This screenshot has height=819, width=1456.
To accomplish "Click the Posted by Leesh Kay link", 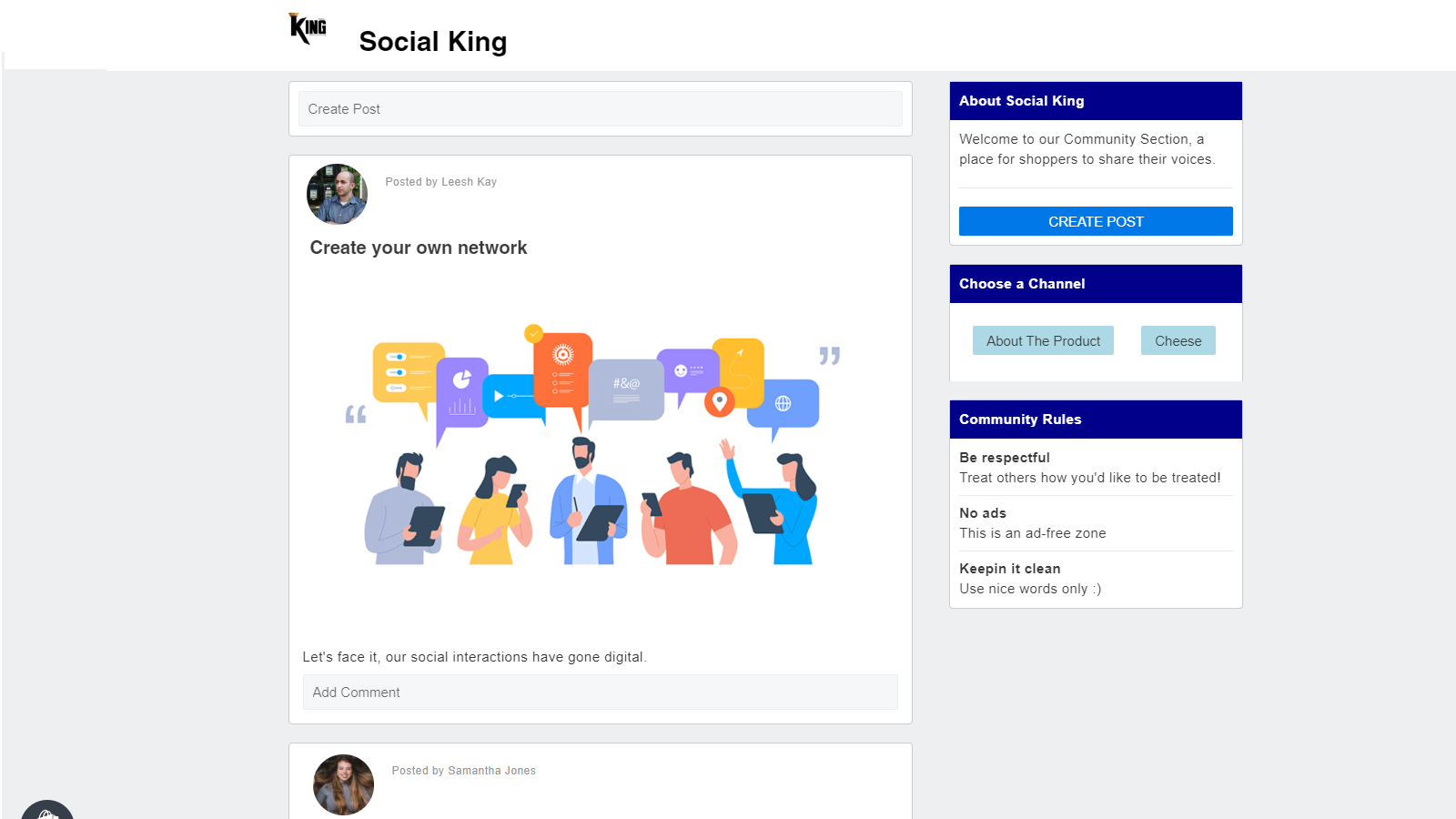I will click(x=440, y=181).
